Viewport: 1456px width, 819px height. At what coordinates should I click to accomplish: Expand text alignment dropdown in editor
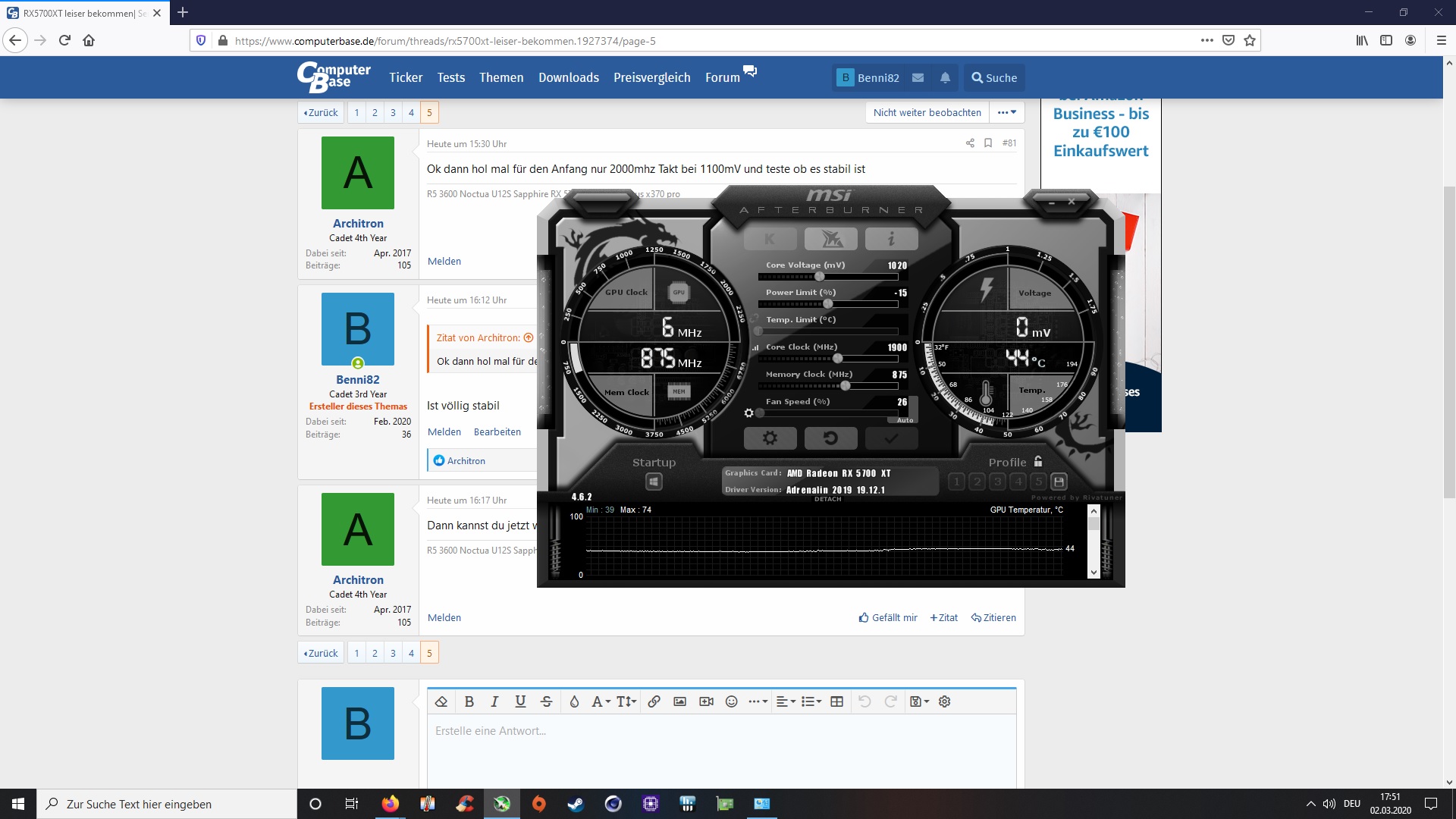click(x=786, y=701)
